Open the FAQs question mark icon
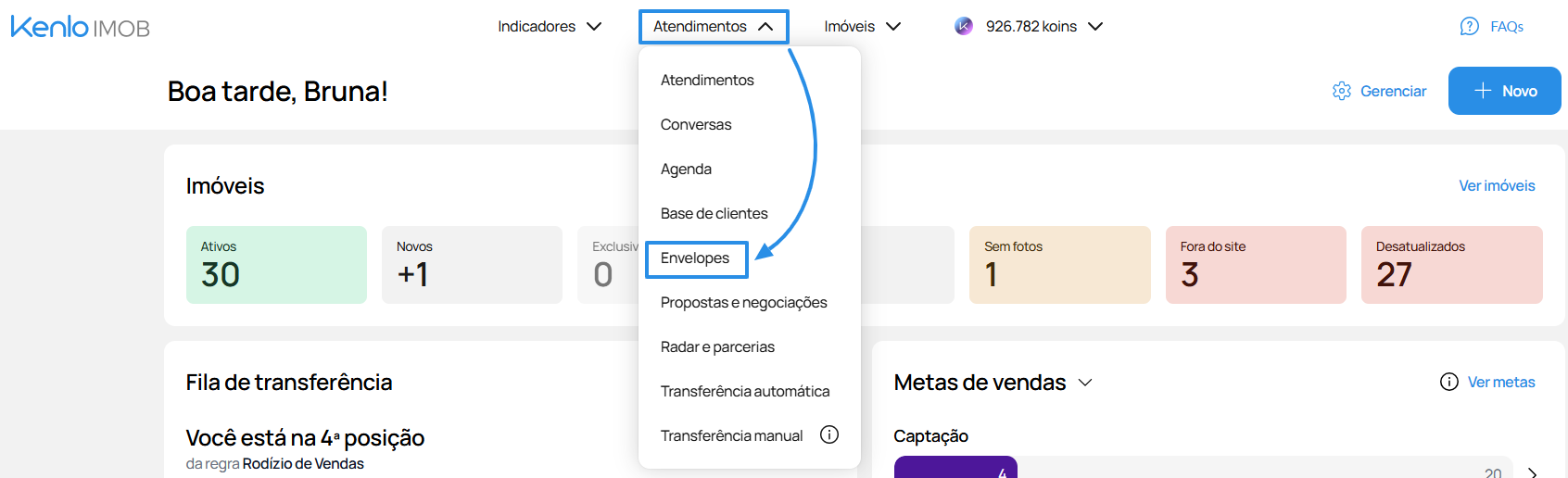 (1469, 26)
